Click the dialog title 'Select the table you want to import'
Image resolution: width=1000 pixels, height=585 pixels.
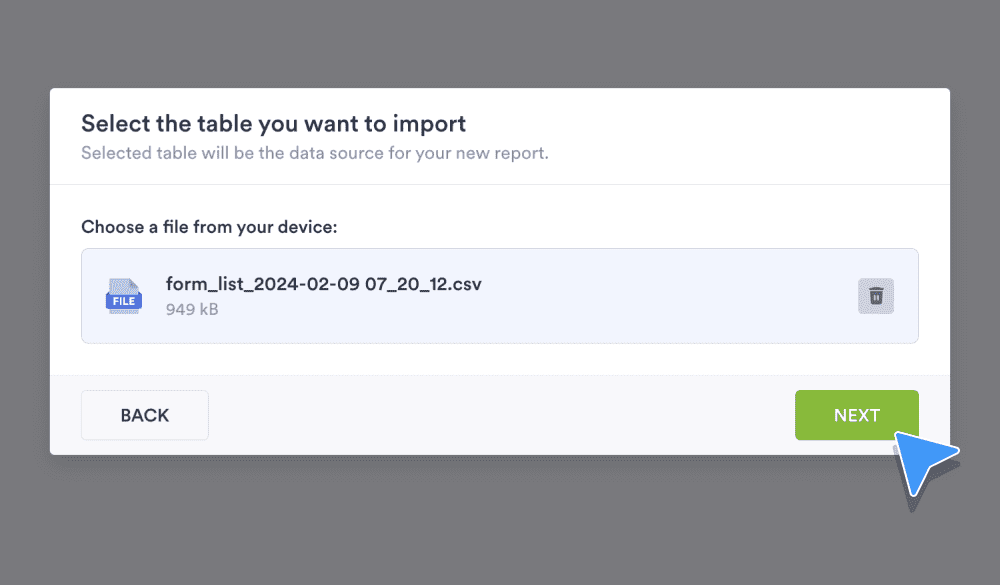pos(272,123)
